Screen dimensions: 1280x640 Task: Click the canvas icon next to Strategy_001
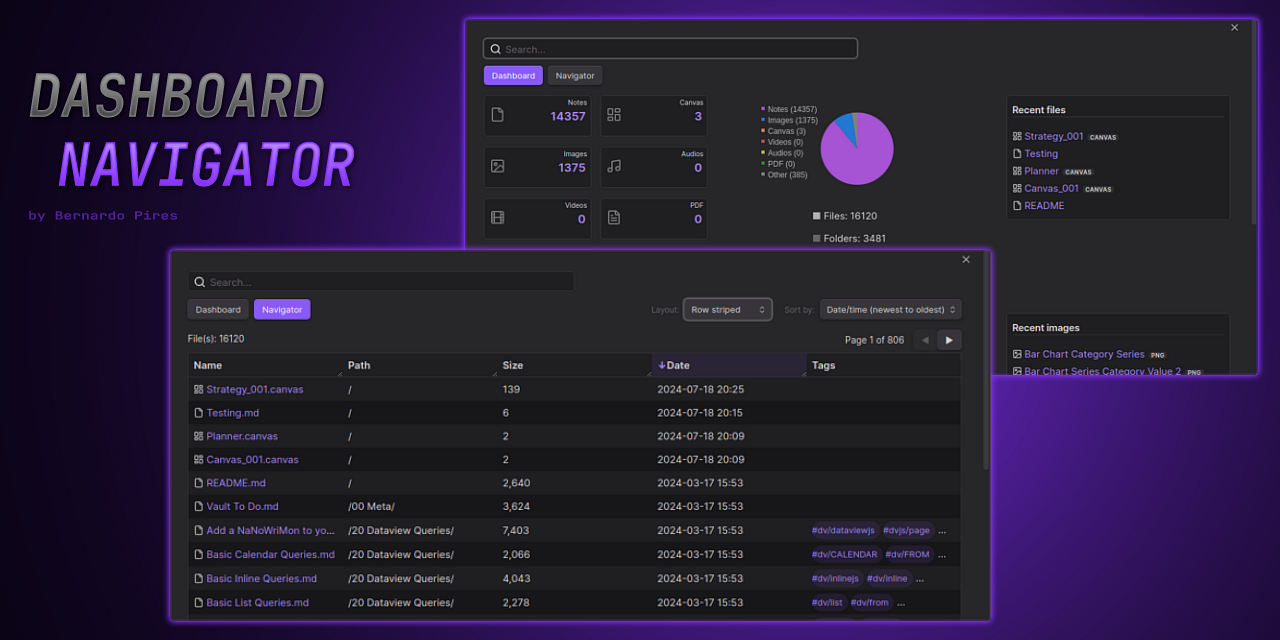tap(1015, 136)
